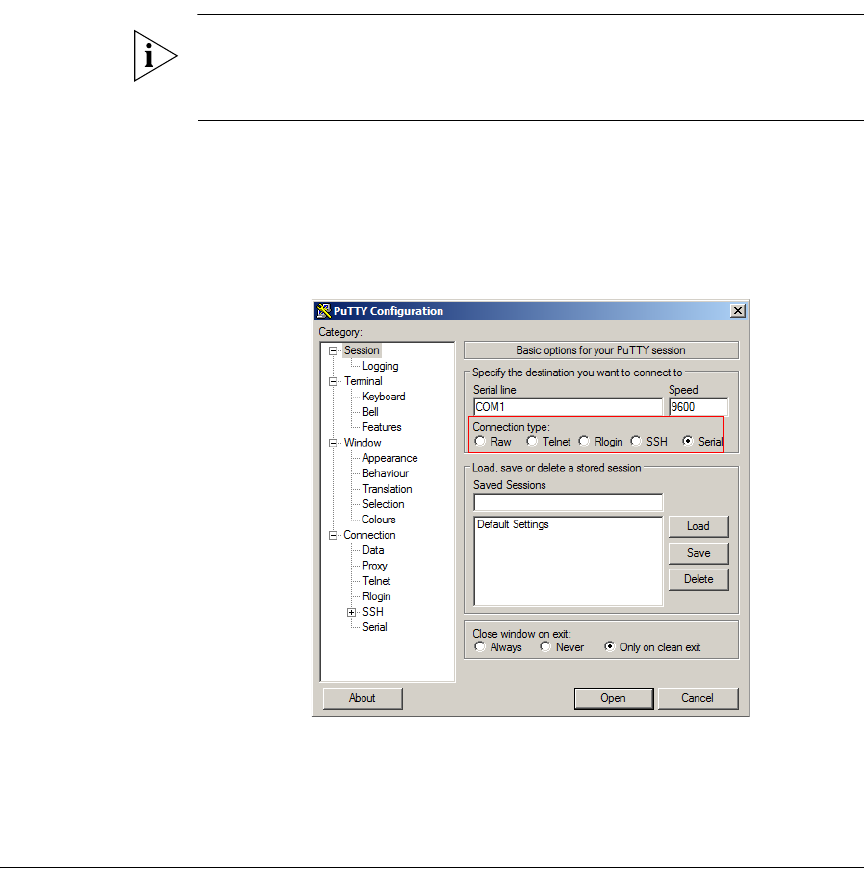Collapse the Window tree node
Image resolution: width=864 pixels, height=869 pixels.
[x=333, y=443]
